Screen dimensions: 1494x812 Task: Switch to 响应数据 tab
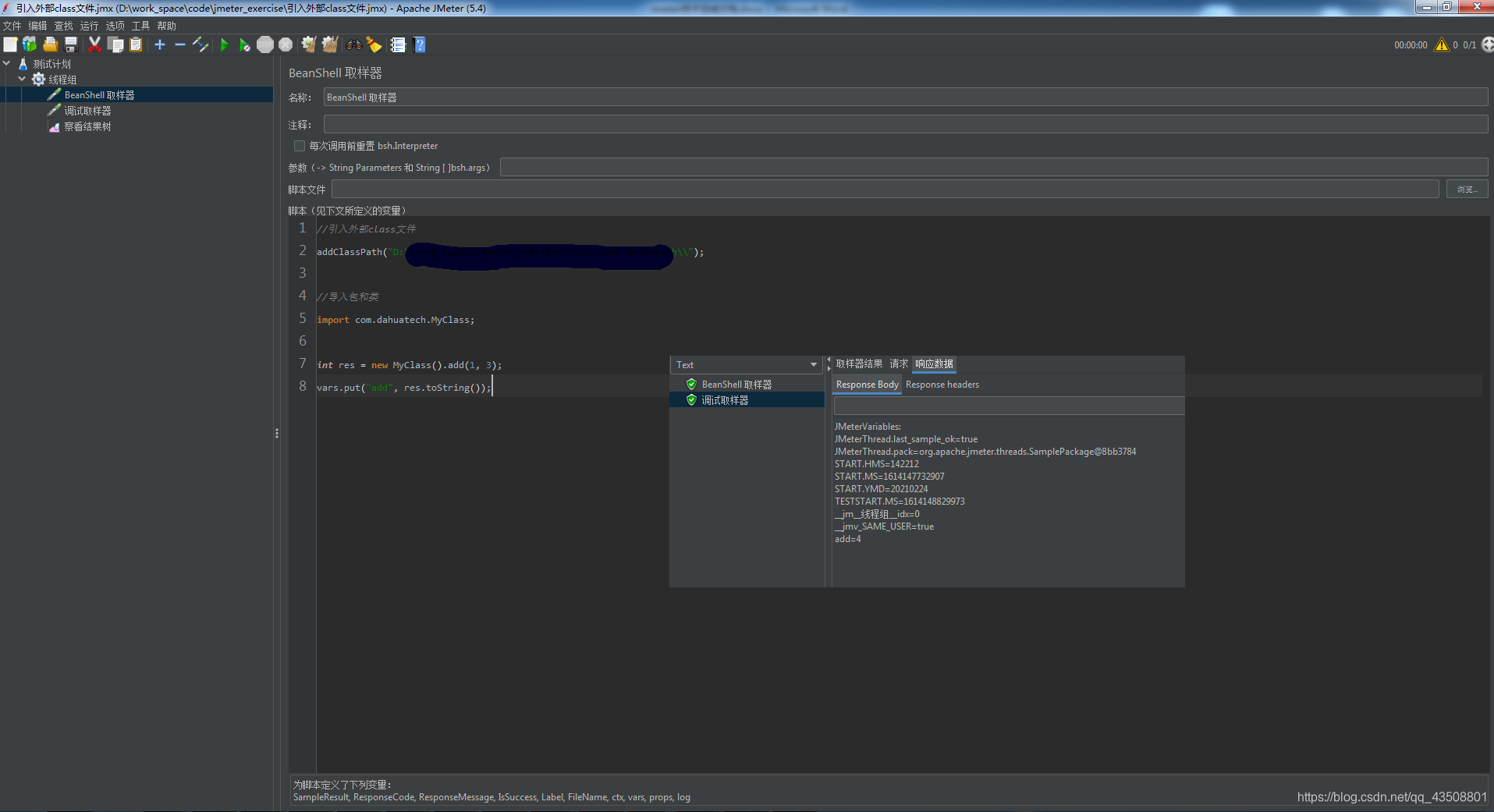tap(934, 363)
